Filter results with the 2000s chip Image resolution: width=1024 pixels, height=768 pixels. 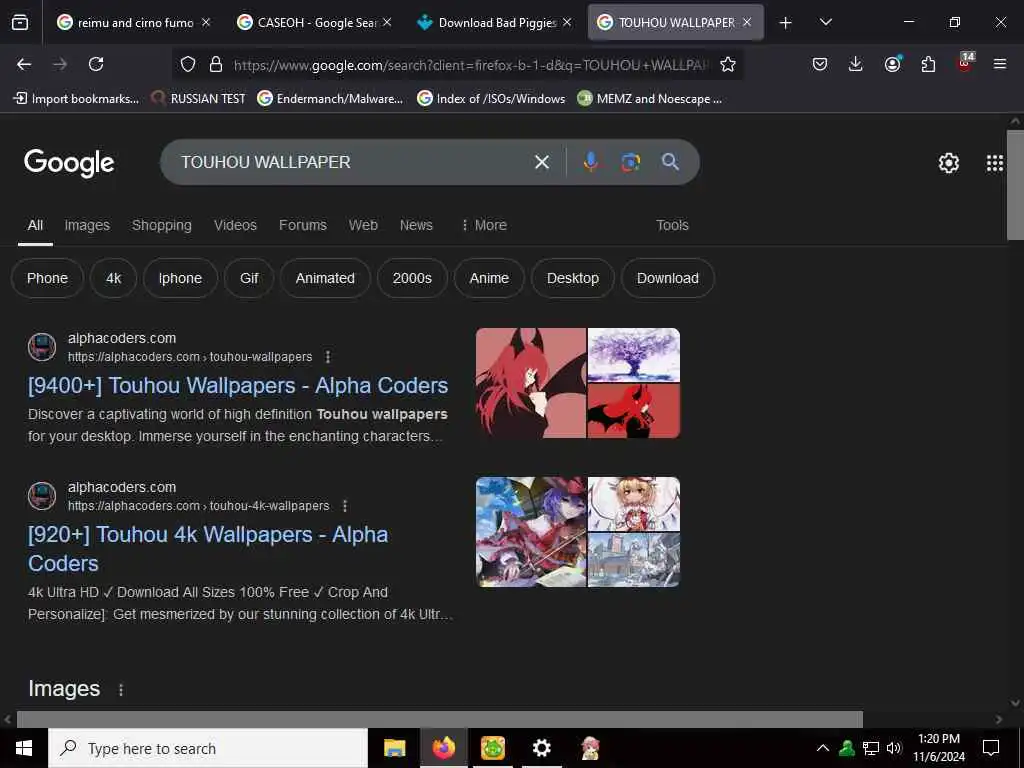click(412, 278)
